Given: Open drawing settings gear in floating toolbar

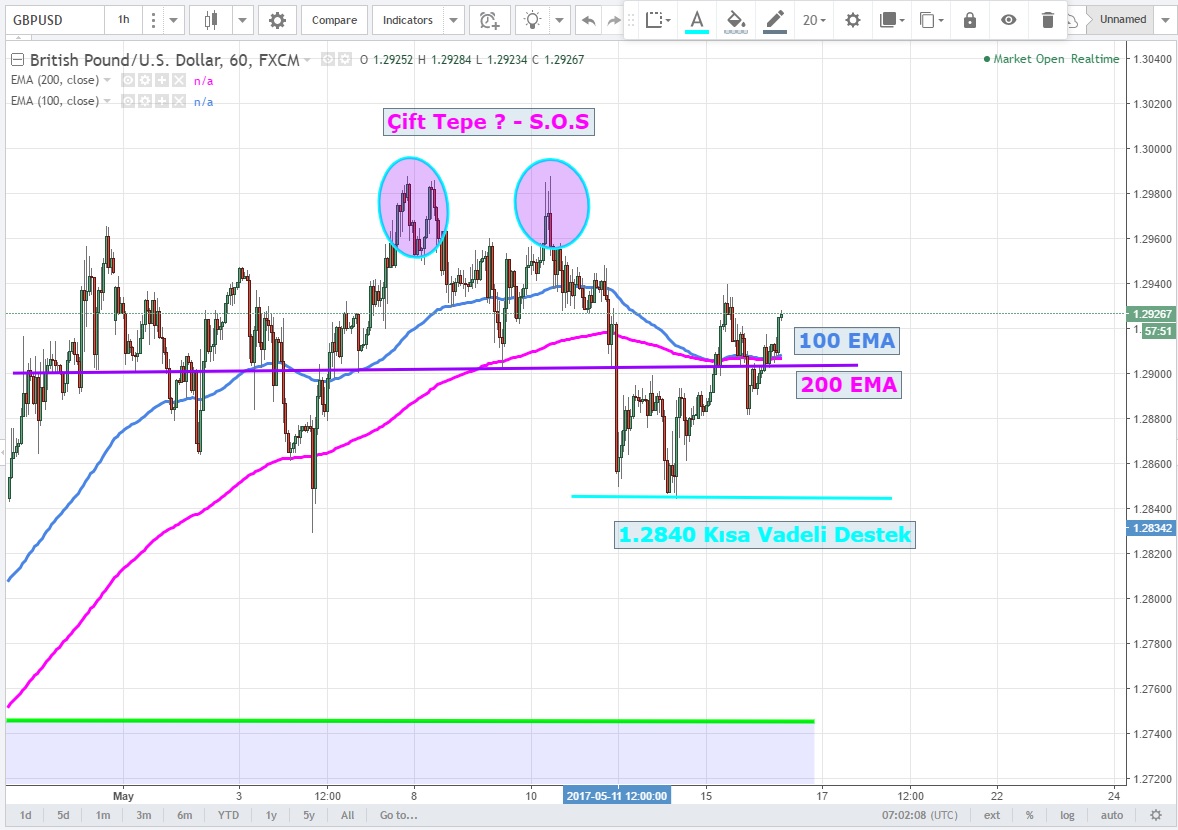Looking at the screenshot, I should click(x=852, y=20).
